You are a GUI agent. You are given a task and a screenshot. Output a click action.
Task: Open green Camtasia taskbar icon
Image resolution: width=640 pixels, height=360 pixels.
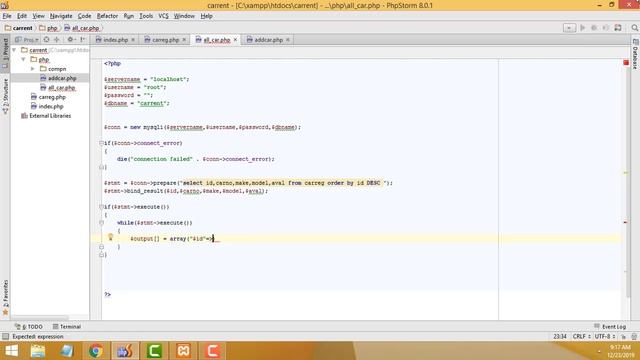click(154, 351)
